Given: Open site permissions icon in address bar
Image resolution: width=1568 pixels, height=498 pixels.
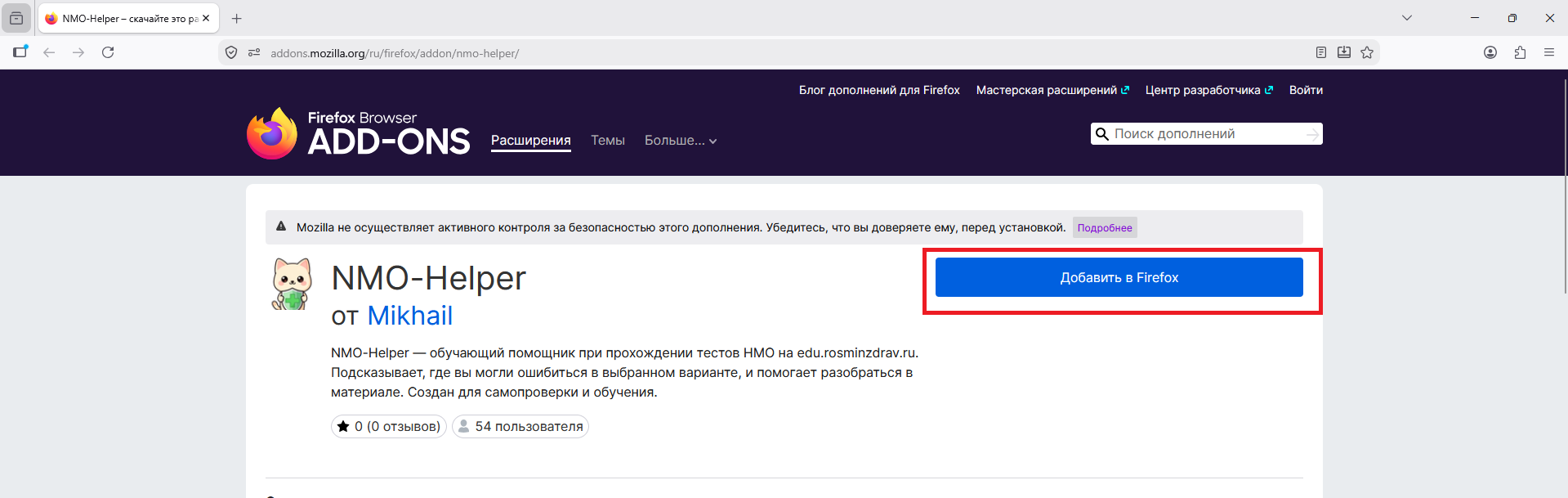Looking at the screenshot, I should click(x=254, y=52).
